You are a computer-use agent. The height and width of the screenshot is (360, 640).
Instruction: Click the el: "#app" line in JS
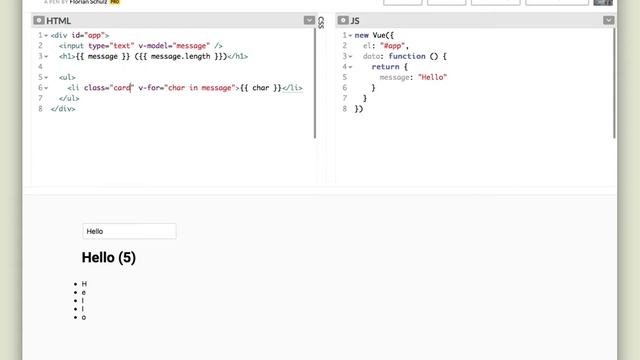coord(386,46)
